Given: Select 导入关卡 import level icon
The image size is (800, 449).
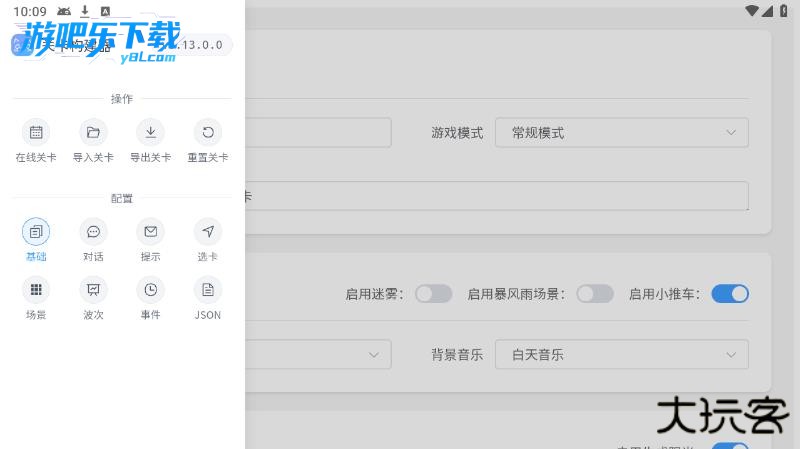Looking at the screenshot, I should pyautogui.click(x=93, y=133).
